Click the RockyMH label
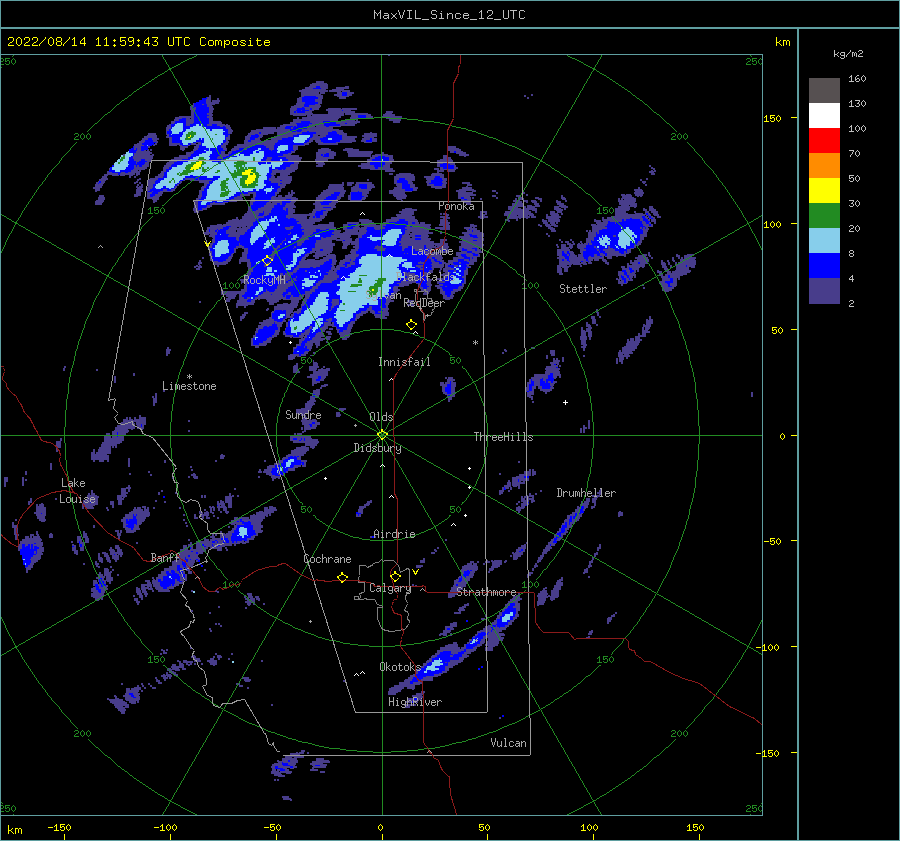The width and height of the screenshot is (900, 841). point(264,280)
